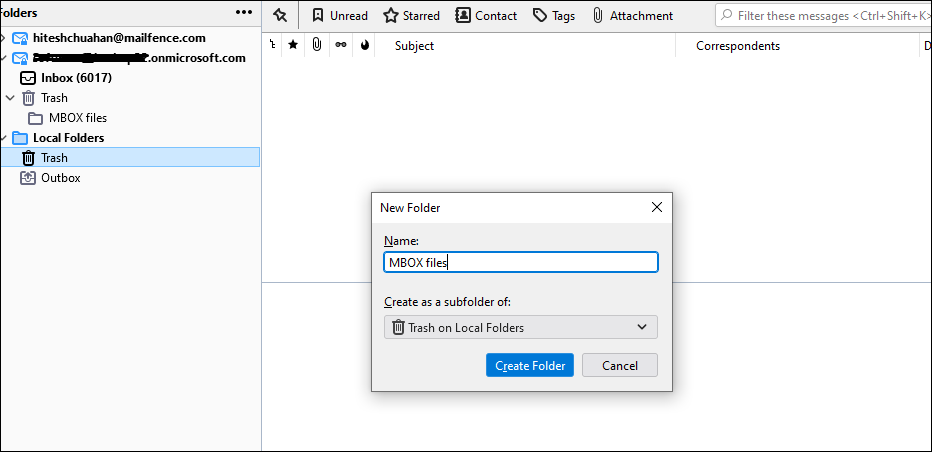Sort by thread column icon
This screenshot has height=452, width=932.
[272, 45]
